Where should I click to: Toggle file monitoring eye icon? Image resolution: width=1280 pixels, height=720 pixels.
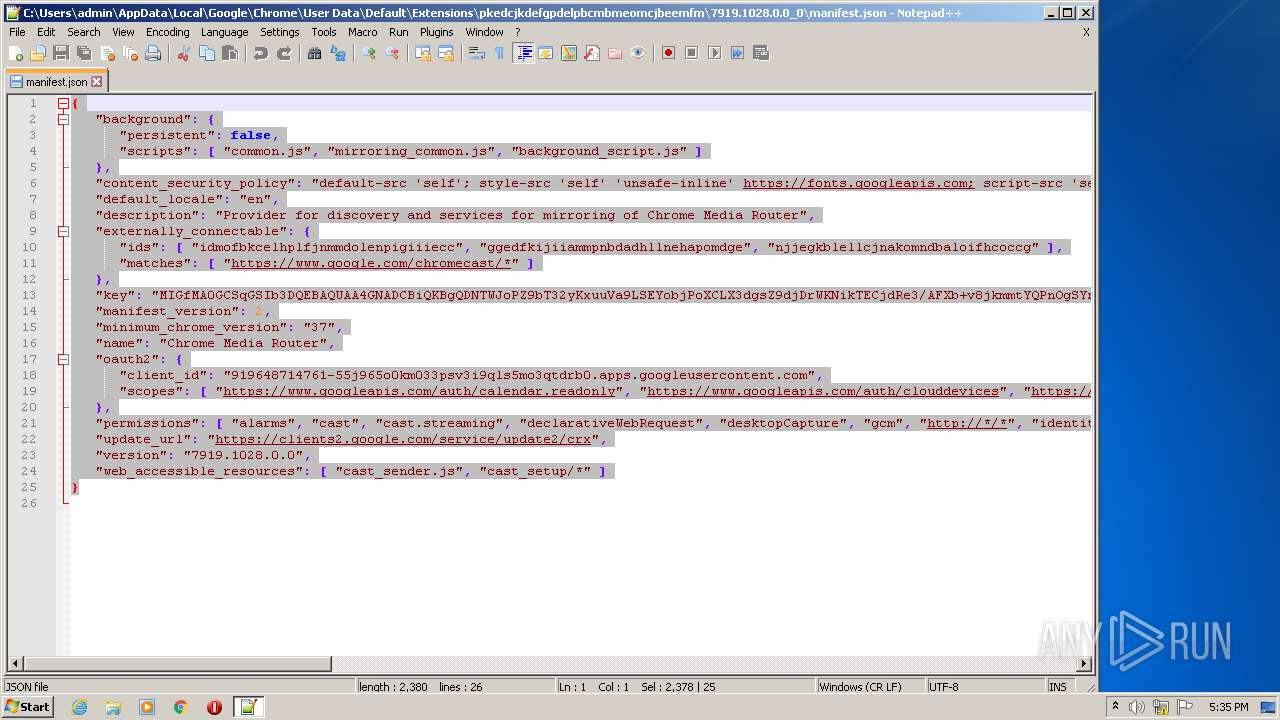click(638, 53)
